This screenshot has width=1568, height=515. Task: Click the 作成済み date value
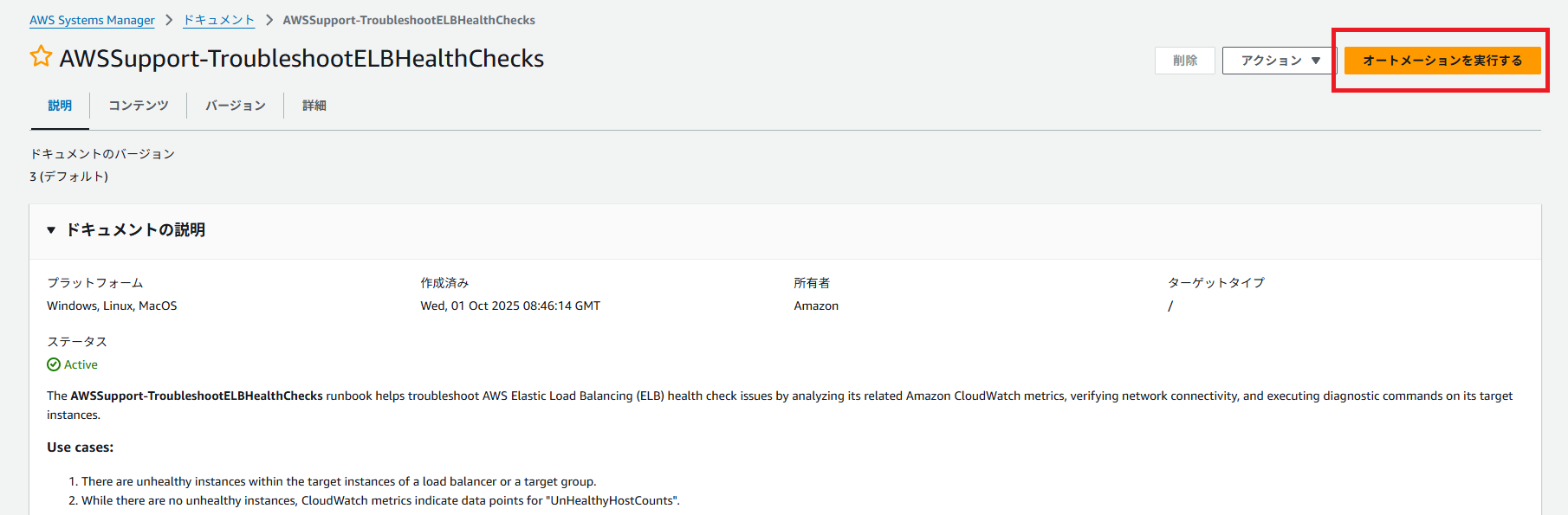tap(510, 306)
